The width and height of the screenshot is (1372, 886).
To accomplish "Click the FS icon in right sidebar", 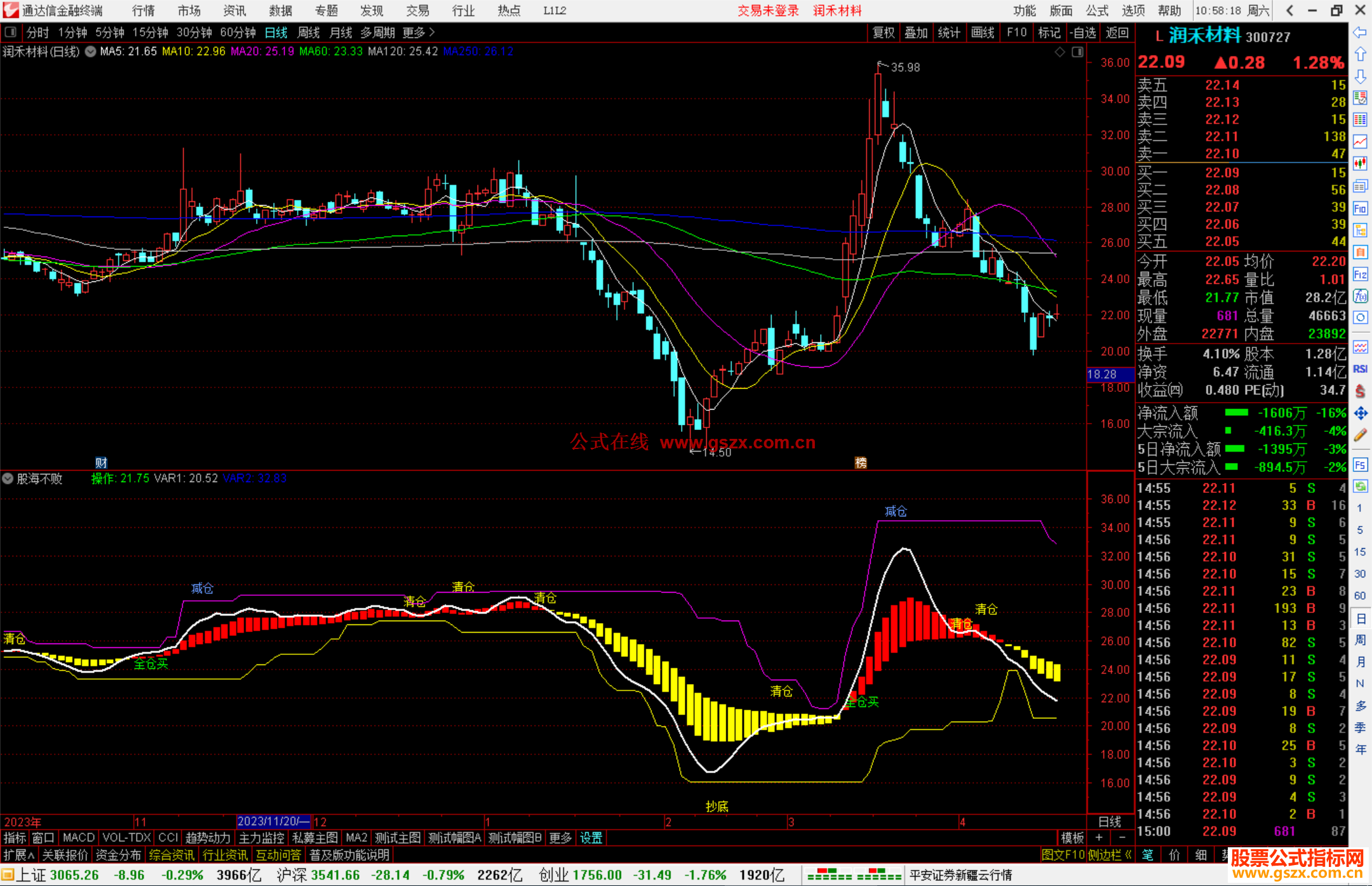I will click(x=1360, y=465).
